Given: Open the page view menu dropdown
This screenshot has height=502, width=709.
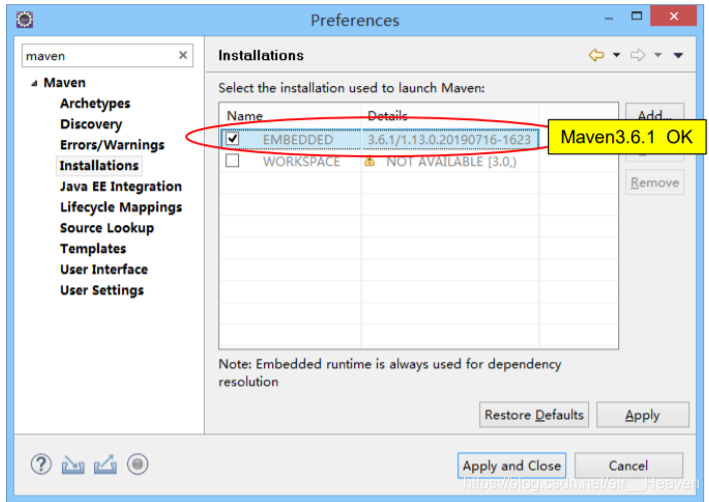Looking at the screenshot, I should pos(678,55).
